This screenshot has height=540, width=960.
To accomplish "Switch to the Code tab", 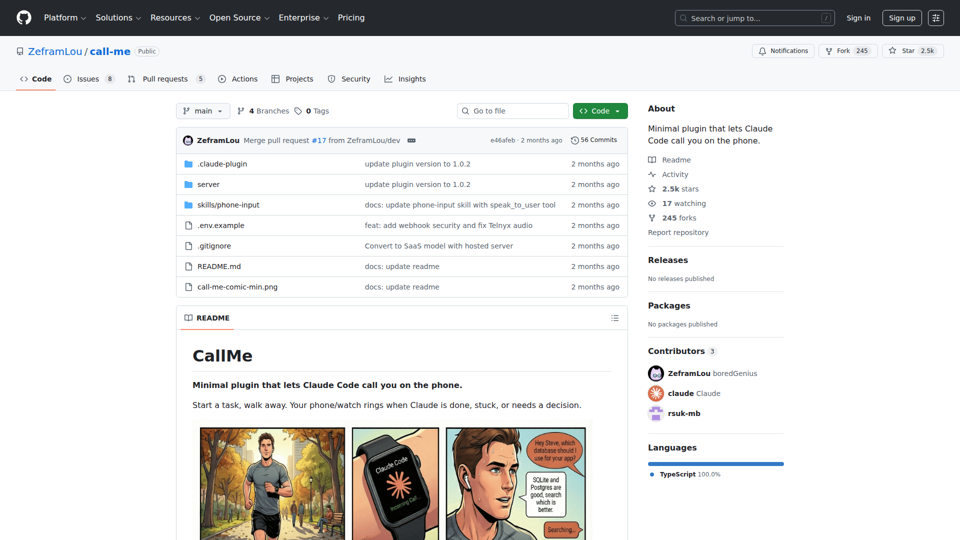I will 36,79.
